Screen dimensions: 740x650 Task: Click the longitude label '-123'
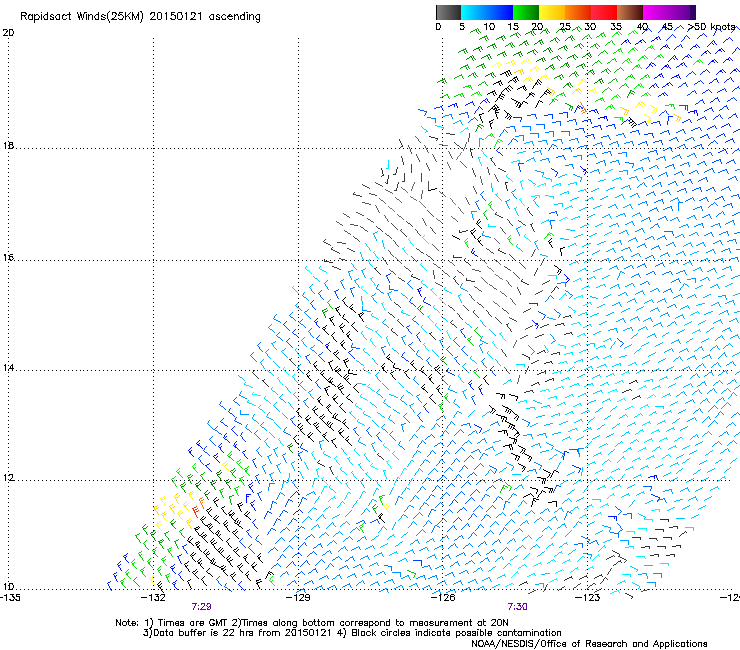point(588,598)
